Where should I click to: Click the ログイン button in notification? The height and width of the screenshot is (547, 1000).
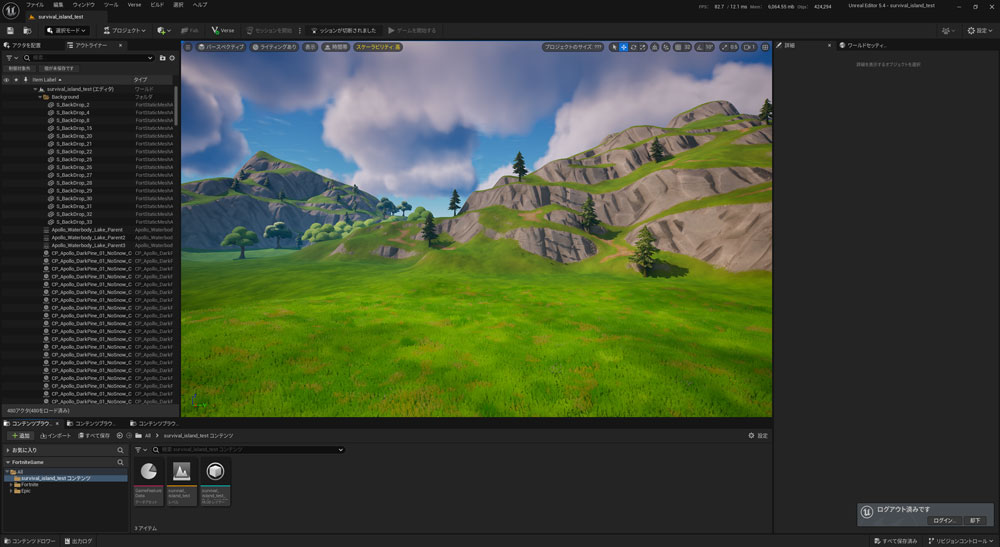pos(945,520)
